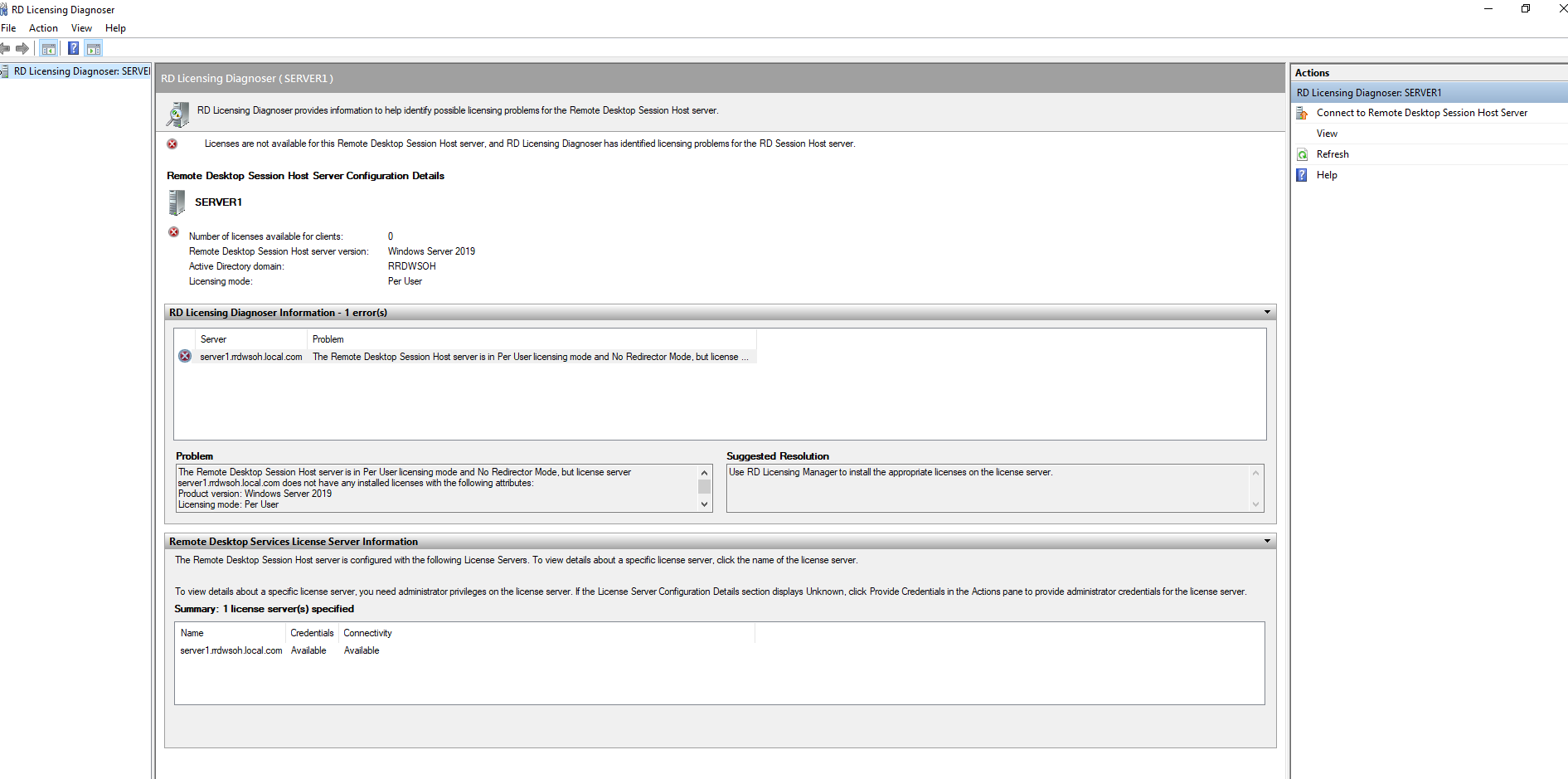Select server1.rrdwsoh.local.com in license server list
Screen dimensions: 1568x779
(231, 650)
